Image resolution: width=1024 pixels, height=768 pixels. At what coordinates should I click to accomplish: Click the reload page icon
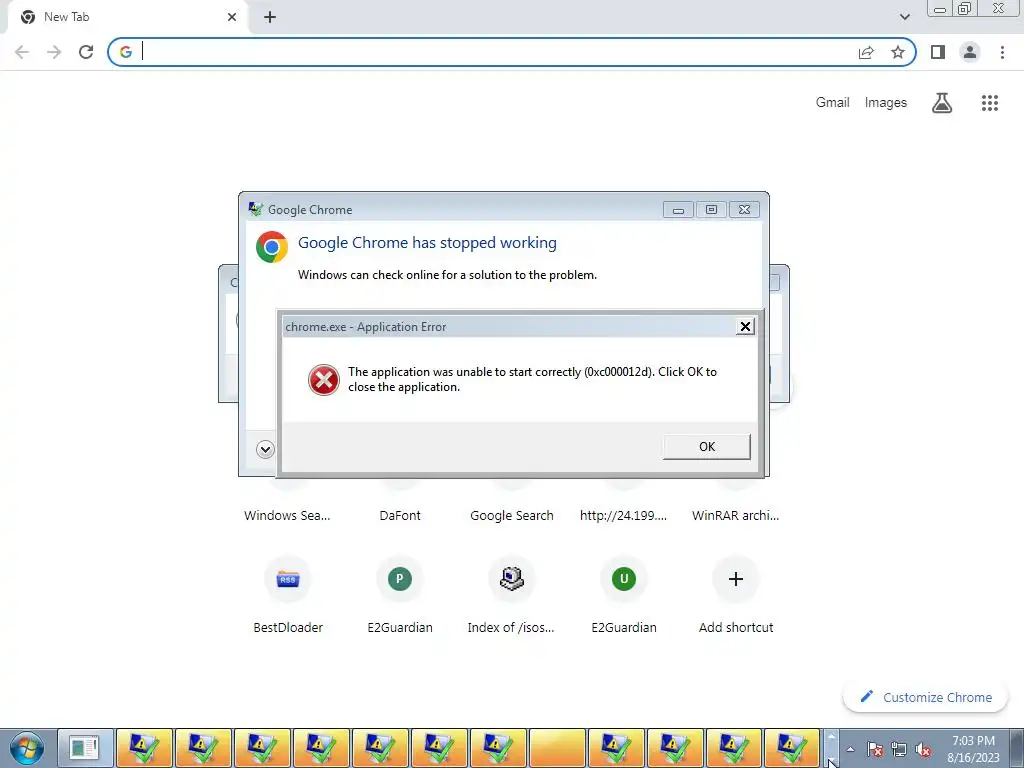click(86, 52)
